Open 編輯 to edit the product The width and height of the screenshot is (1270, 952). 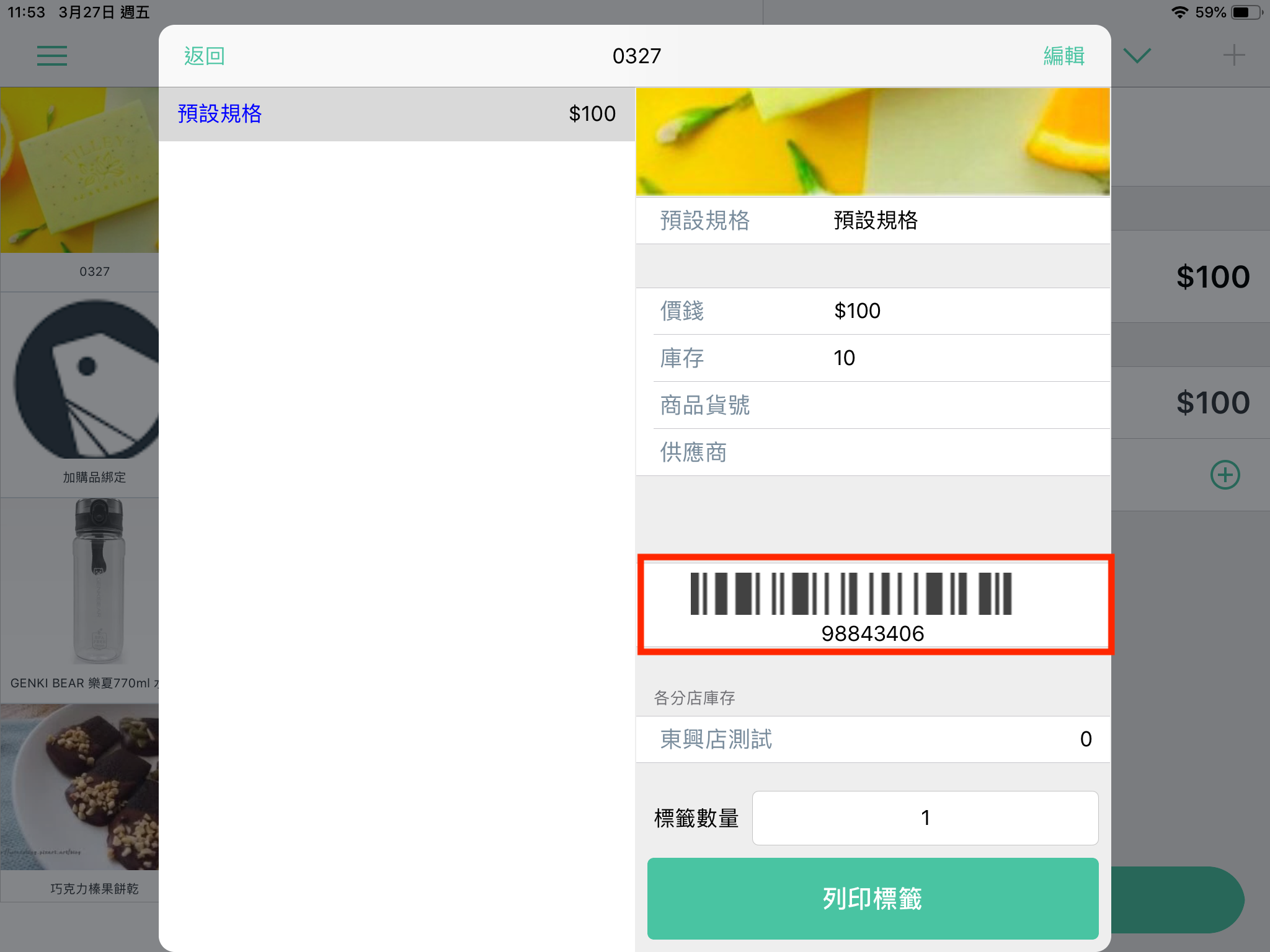pos(1064,56)
